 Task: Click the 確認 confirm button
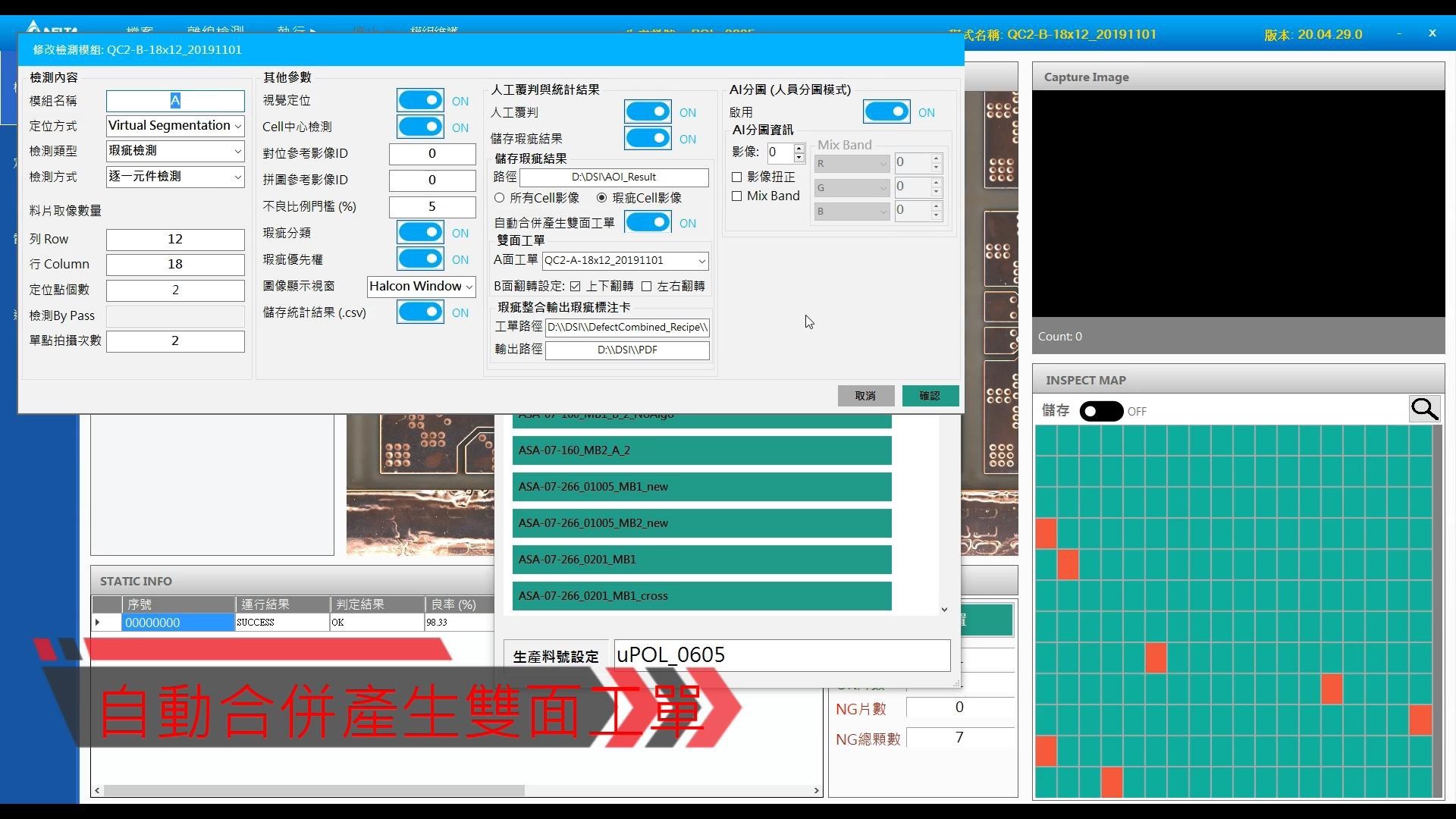930,396
